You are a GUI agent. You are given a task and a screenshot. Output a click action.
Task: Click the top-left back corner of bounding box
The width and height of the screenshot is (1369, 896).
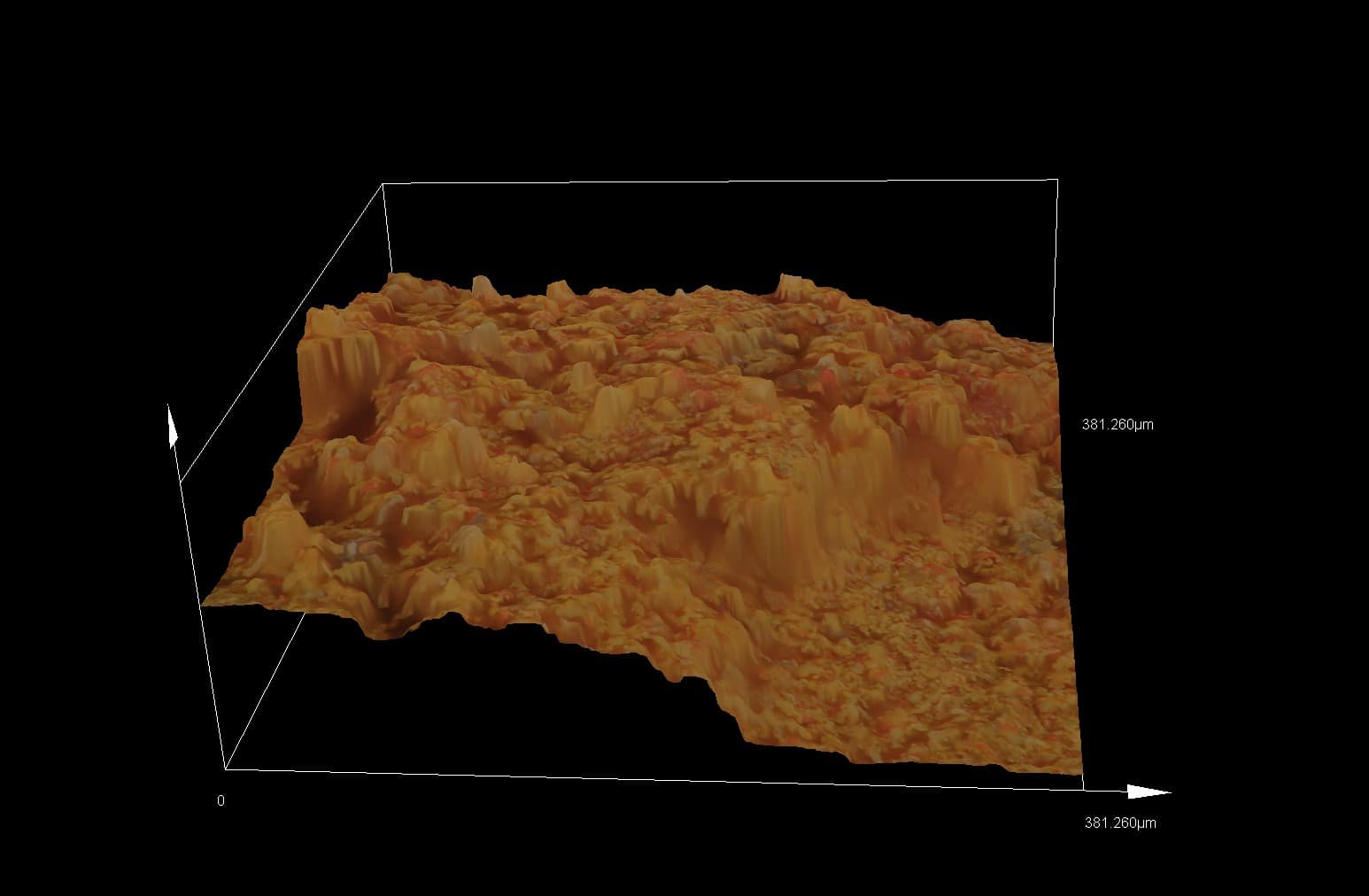[383, 184]
